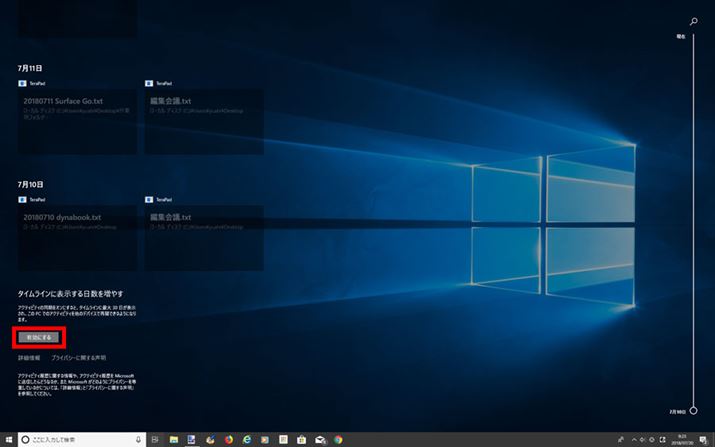Open File Explorer from the taskbar
715x447 pixels.
[x=174, y=439]
